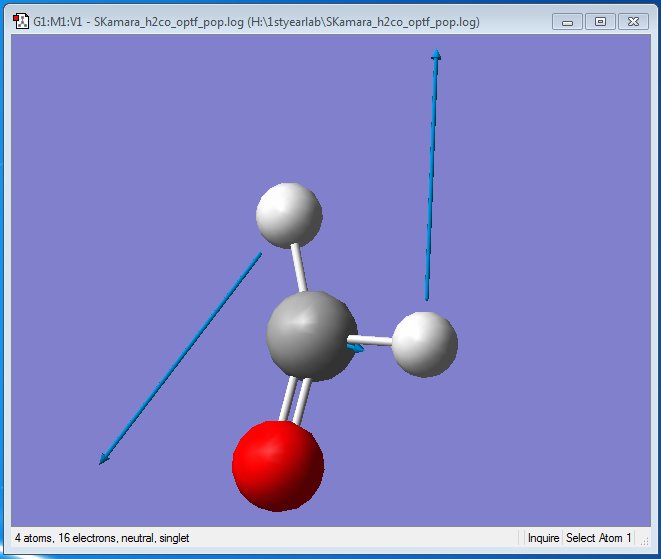
Task: Click the window title 'G1:M1:V1 - SKamara_h2co_optf_pop.log'
Action: (138, 22)
